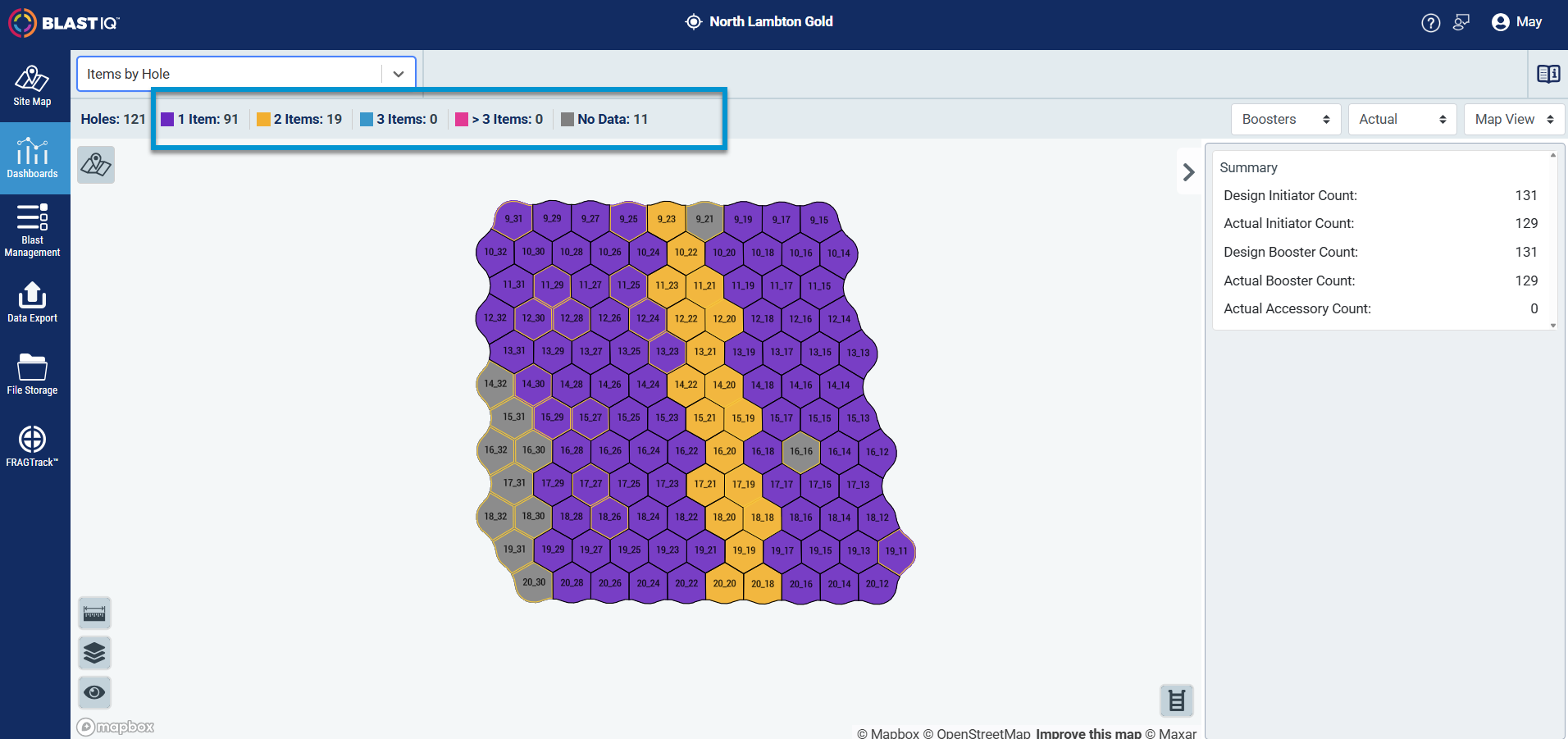Open the Dashboards section

click(x=32, y=158)
